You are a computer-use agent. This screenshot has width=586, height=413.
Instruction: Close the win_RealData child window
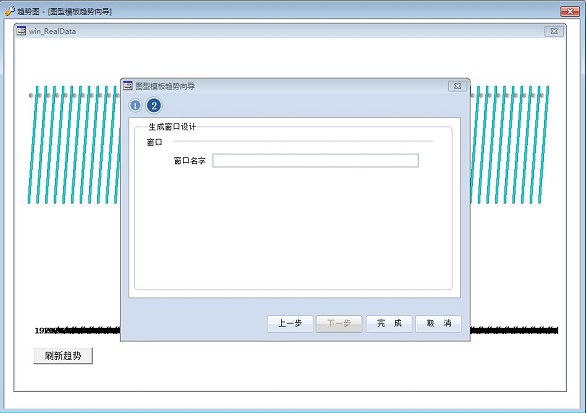click(554, 31)
